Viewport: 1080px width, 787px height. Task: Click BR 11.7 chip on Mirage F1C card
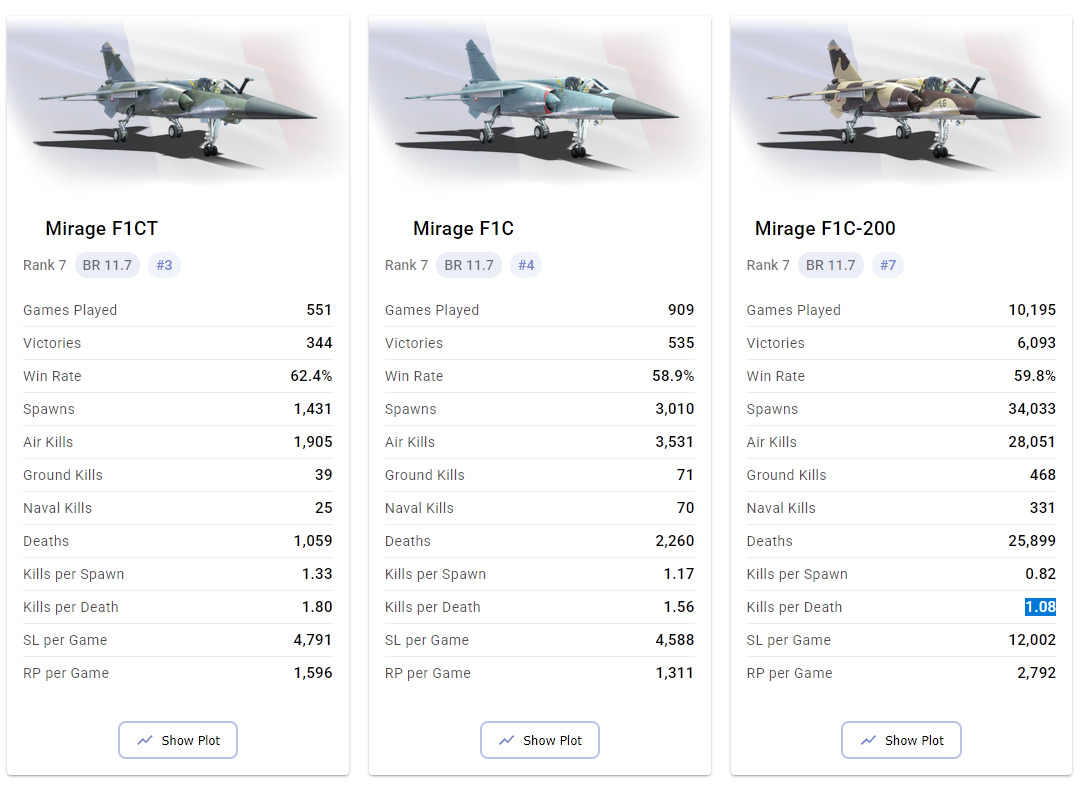click(469, 265)
